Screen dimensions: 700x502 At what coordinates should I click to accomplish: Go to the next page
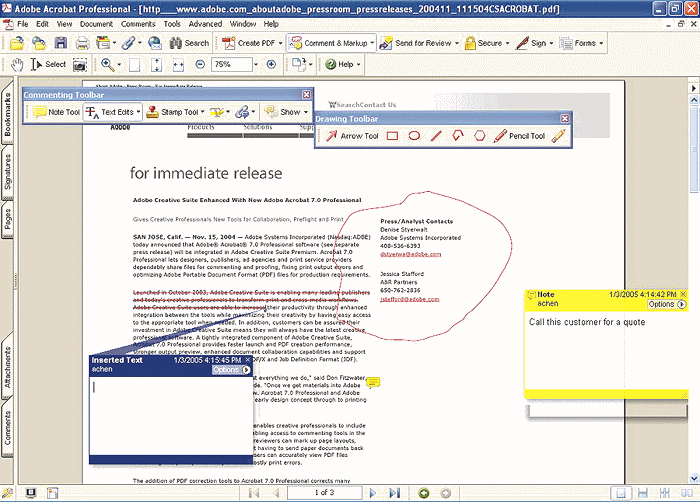(373, 493)
